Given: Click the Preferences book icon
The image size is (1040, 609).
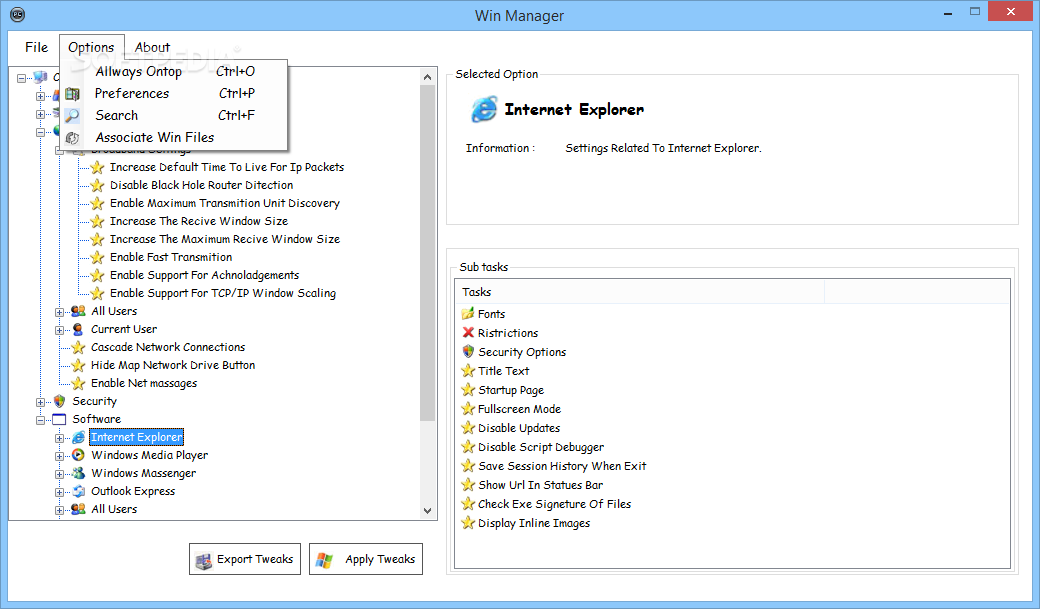Looking at the screenshot, I should 72,94.
